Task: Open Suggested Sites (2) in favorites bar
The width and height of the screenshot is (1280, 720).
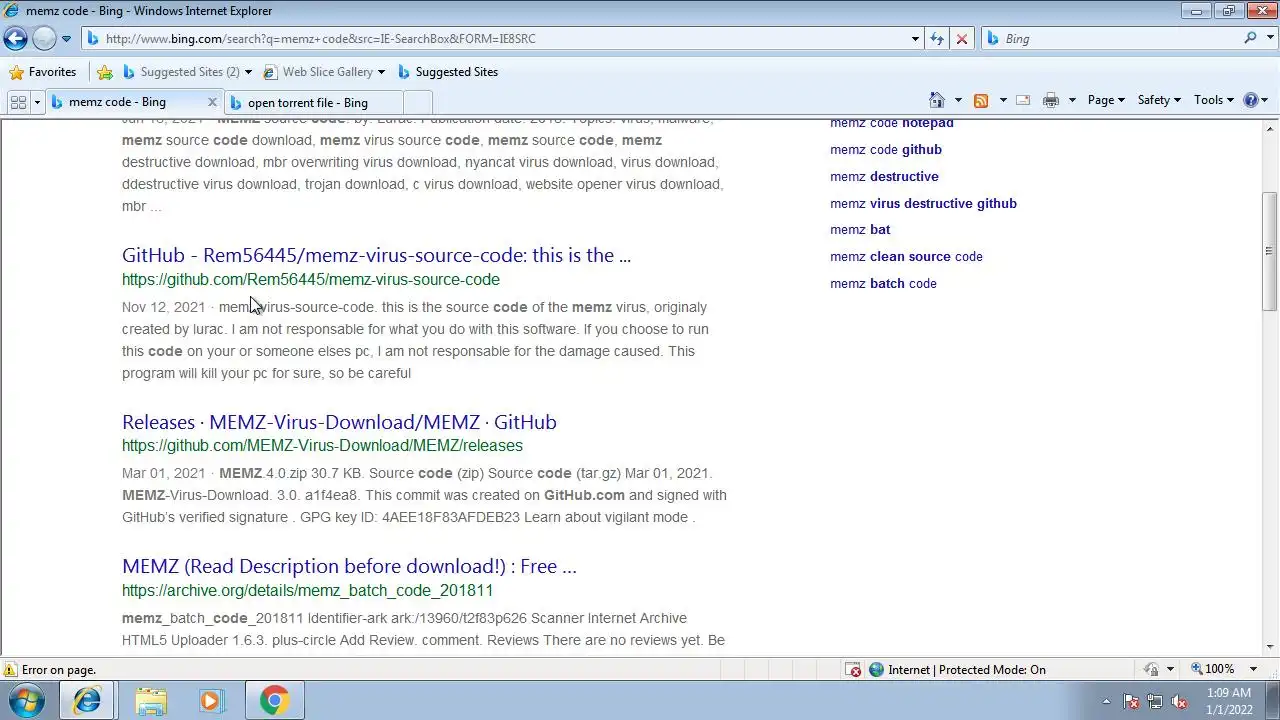Action: point(180,72)
